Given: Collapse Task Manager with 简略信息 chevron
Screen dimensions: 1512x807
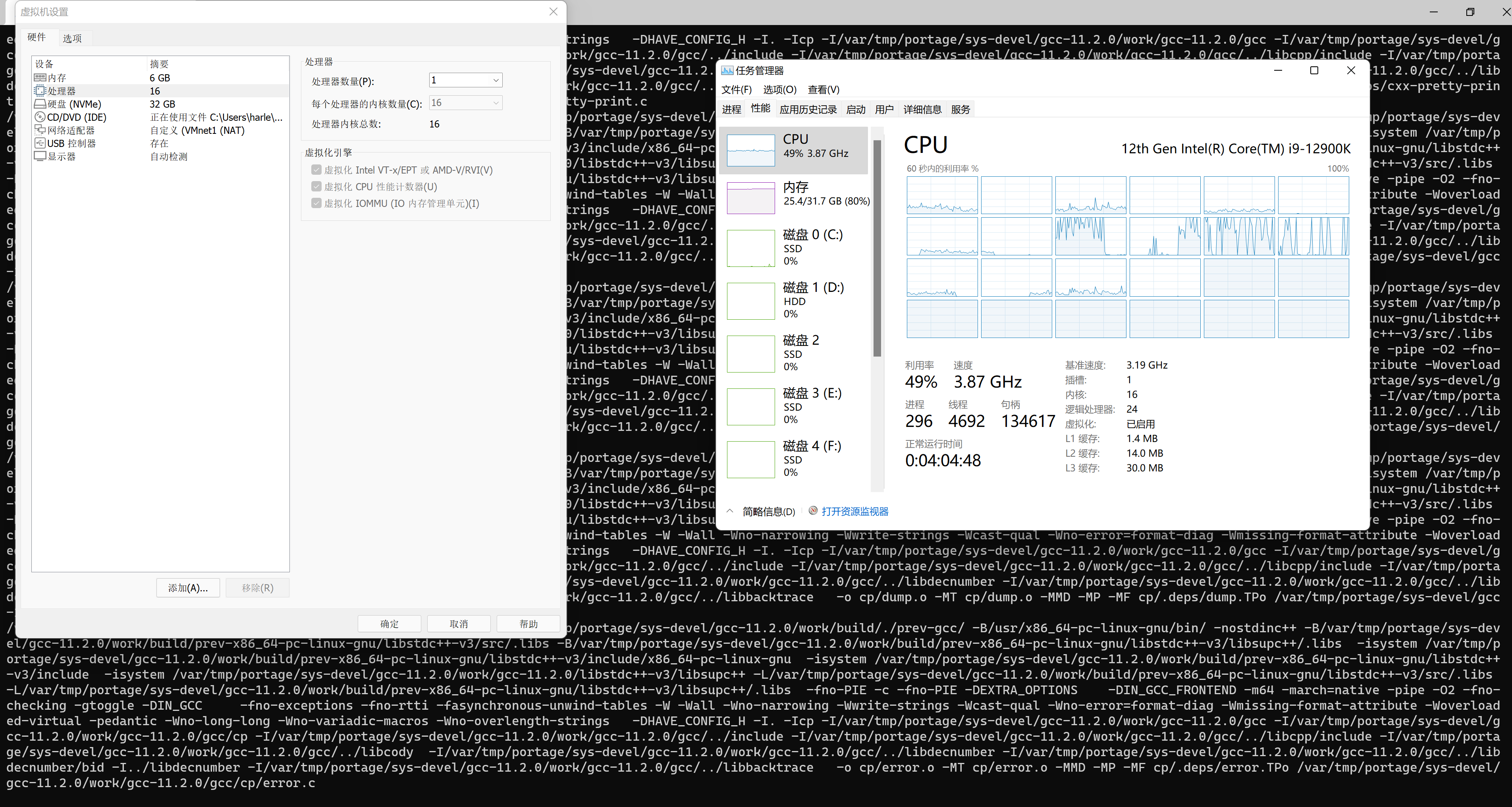Looking at the screenshot, I should tap(729, 511).
